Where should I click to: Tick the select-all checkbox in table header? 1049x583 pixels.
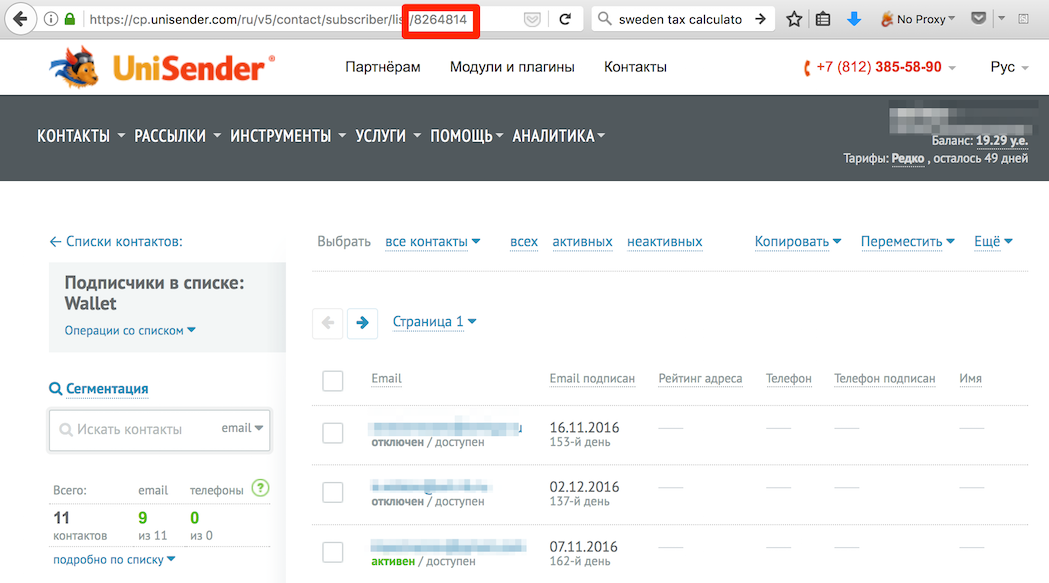333,381
